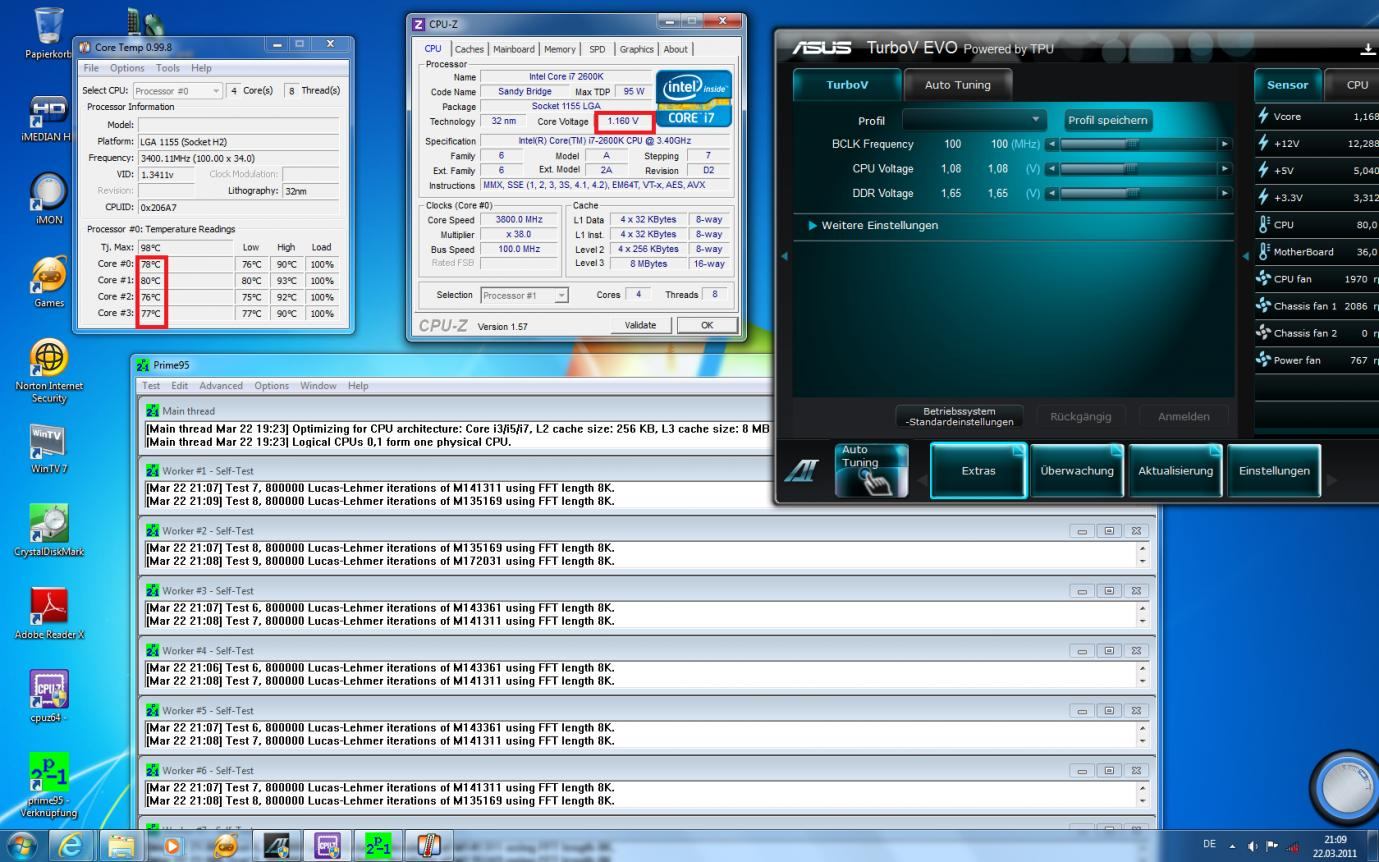
Task: Open the Options menu in Prime95
Action: [x=271, y=386]
